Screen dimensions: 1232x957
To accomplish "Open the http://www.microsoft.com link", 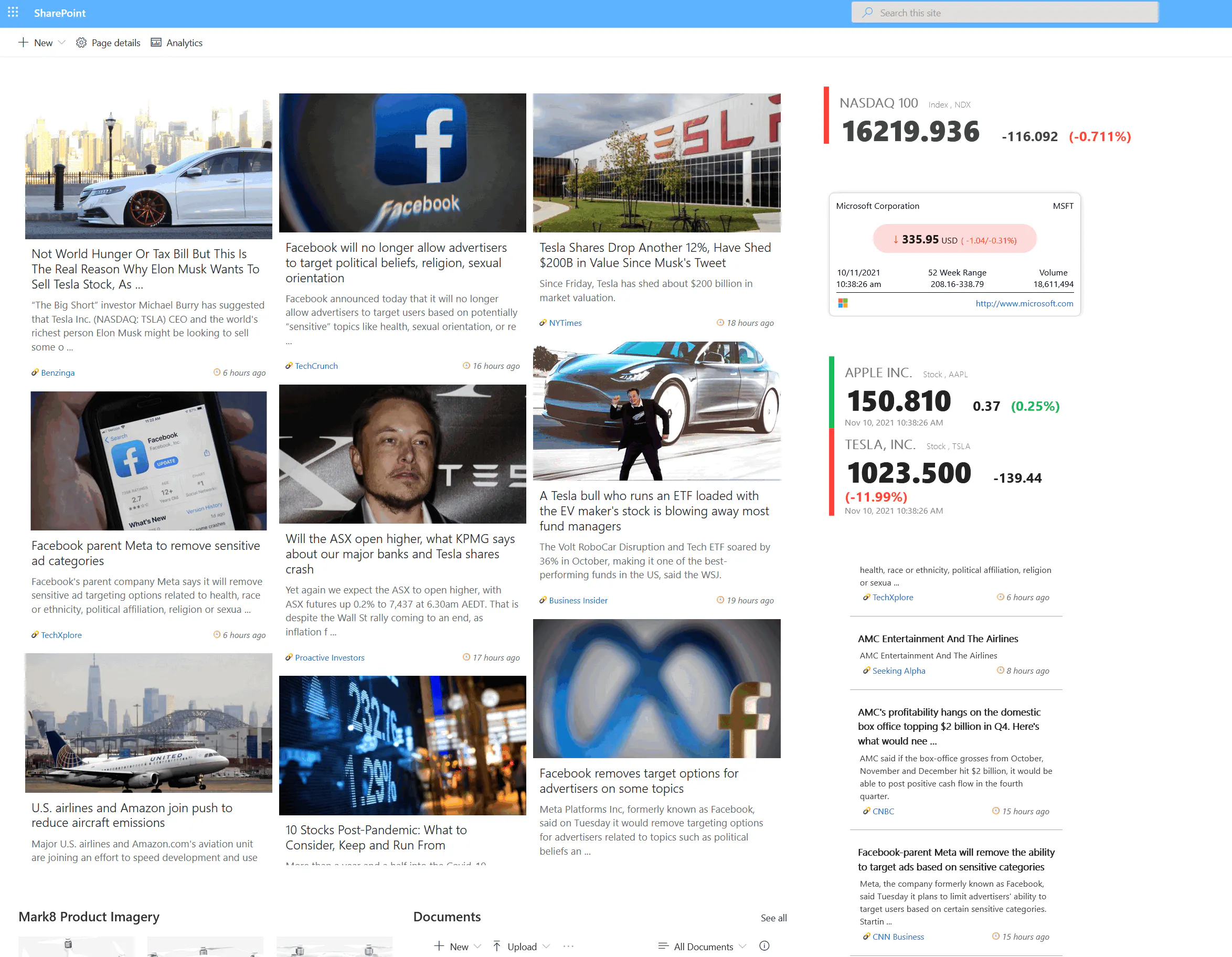I will click(1024, 303).
